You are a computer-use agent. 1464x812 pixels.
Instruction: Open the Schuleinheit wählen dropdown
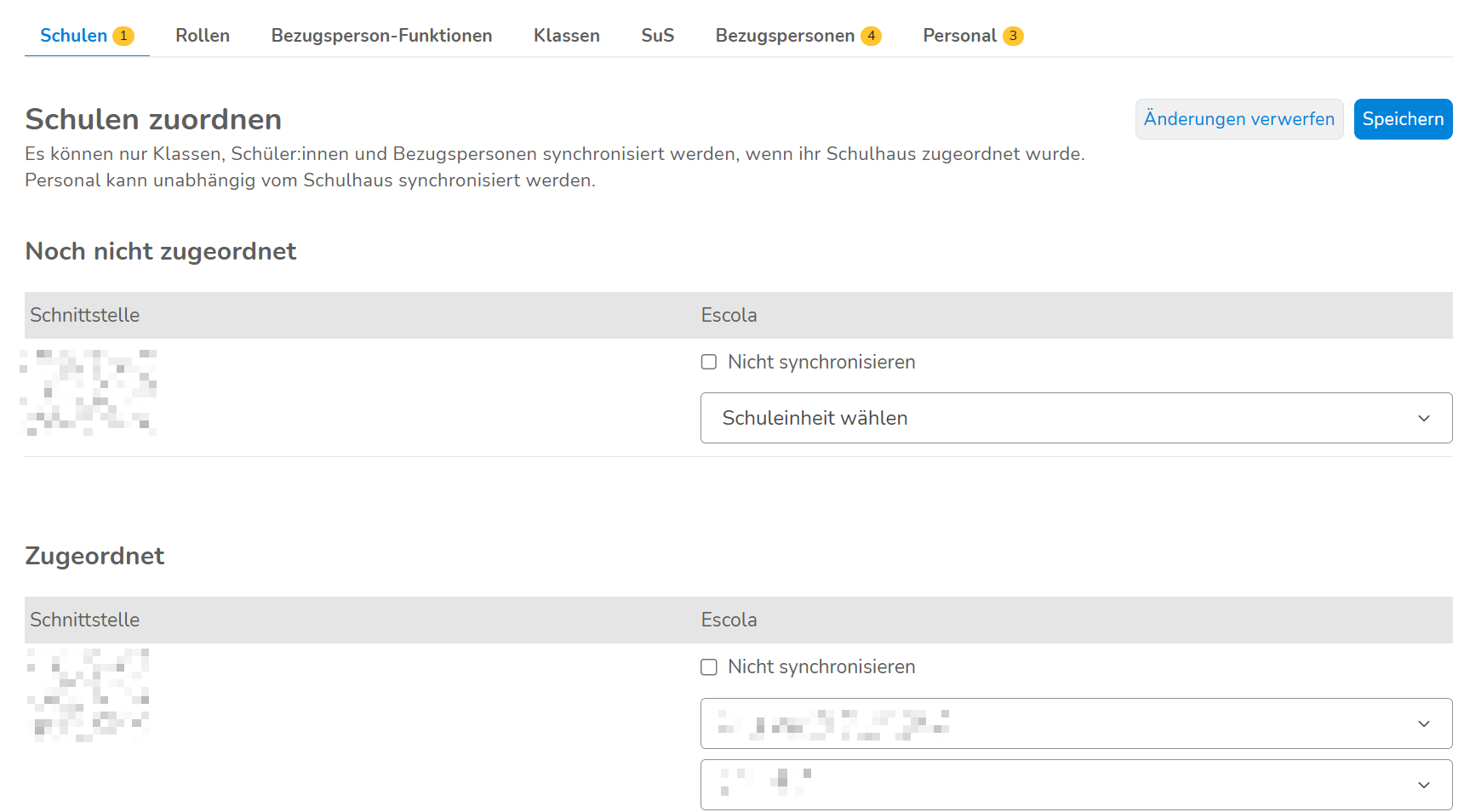[x=1076, y=418]
